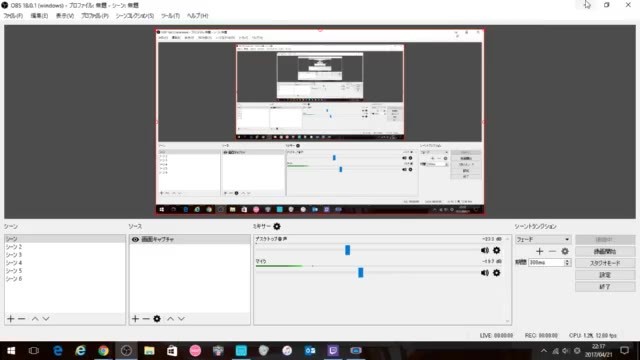The image size is (640, 360).
Task: Click the microphone volume slider handle
Action: [x=360, y=273]
